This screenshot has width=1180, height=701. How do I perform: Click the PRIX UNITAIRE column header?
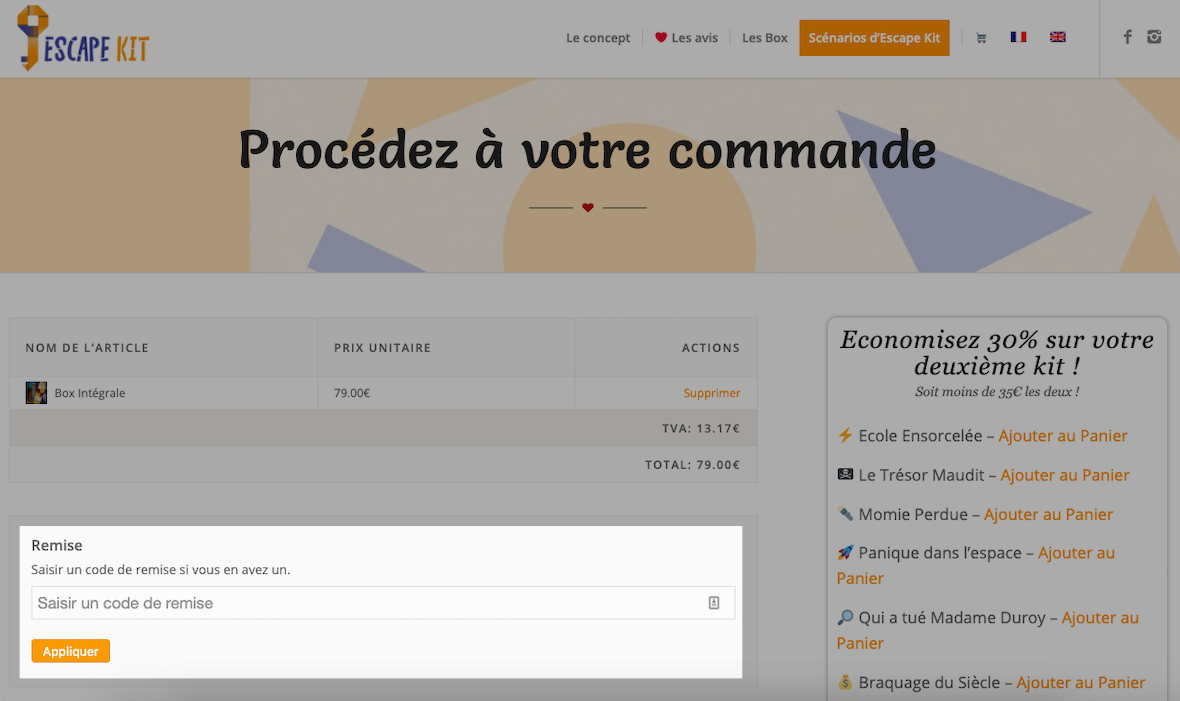[x=382, y=348]
